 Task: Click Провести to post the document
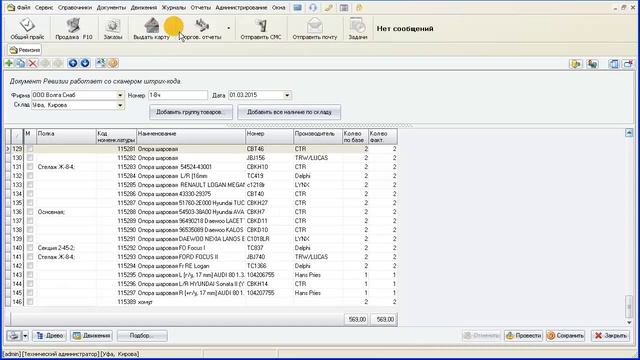523,336
